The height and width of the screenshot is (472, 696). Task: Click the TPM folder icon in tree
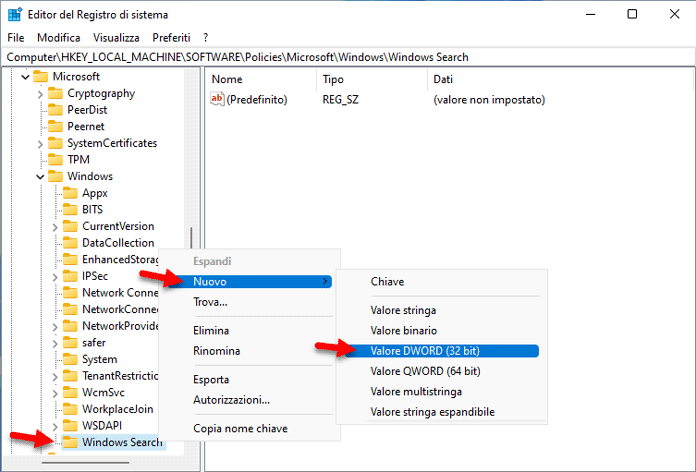pyautogui.click(x=54, y=160)
